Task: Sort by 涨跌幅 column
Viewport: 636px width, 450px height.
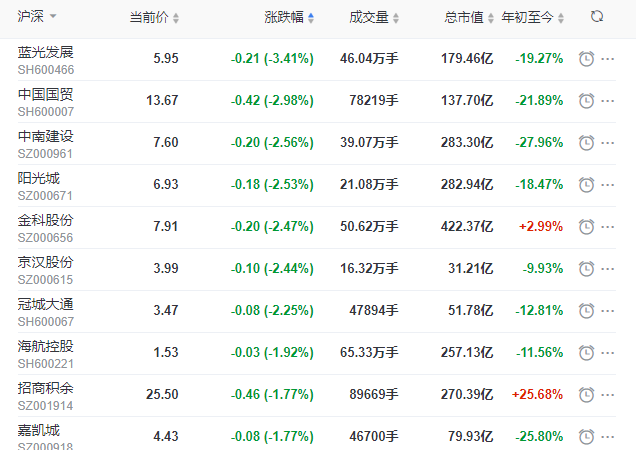Action: pos(289,17)
